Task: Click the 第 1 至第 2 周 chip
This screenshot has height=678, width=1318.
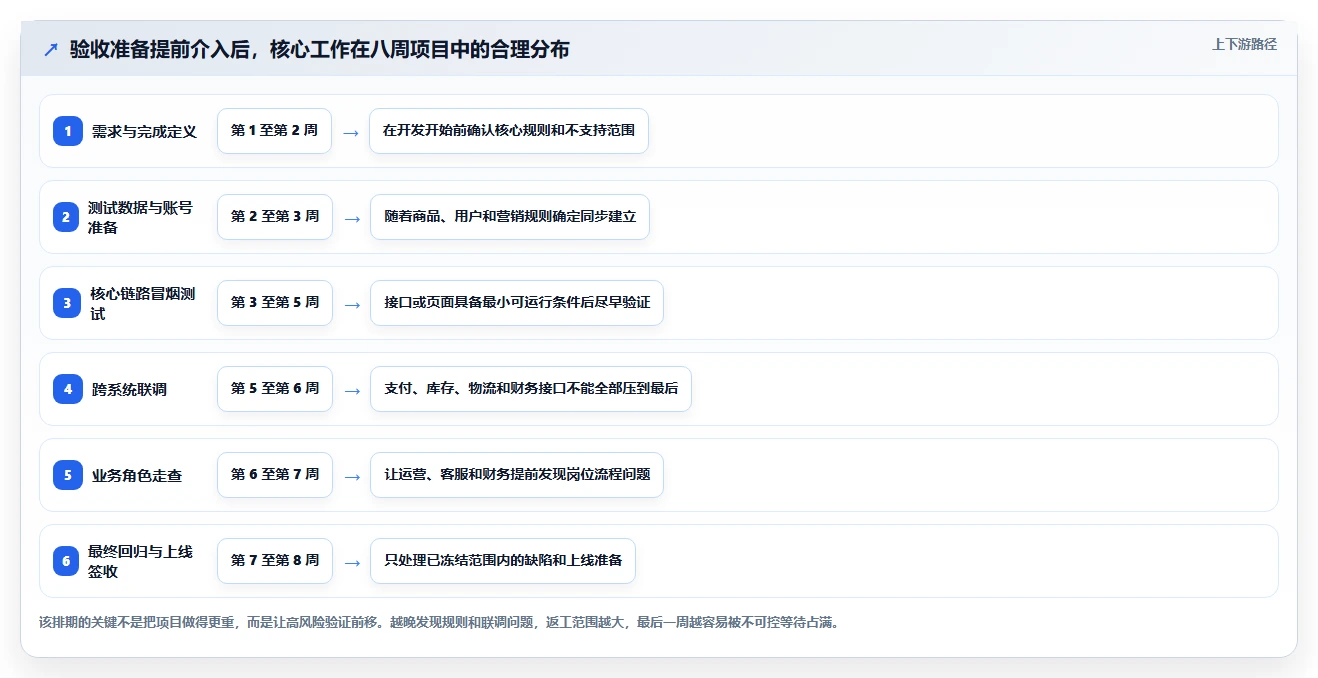Action: (274, 131)
